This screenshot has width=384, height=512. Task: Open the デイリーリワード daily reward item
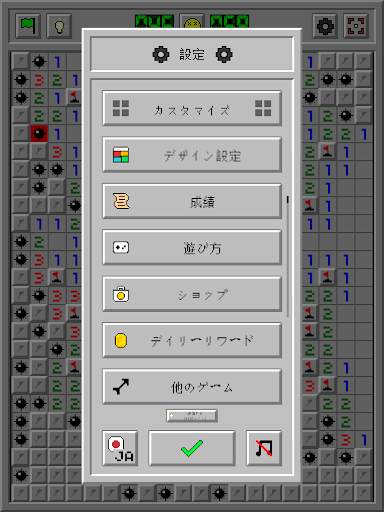[x=192, y=341]
